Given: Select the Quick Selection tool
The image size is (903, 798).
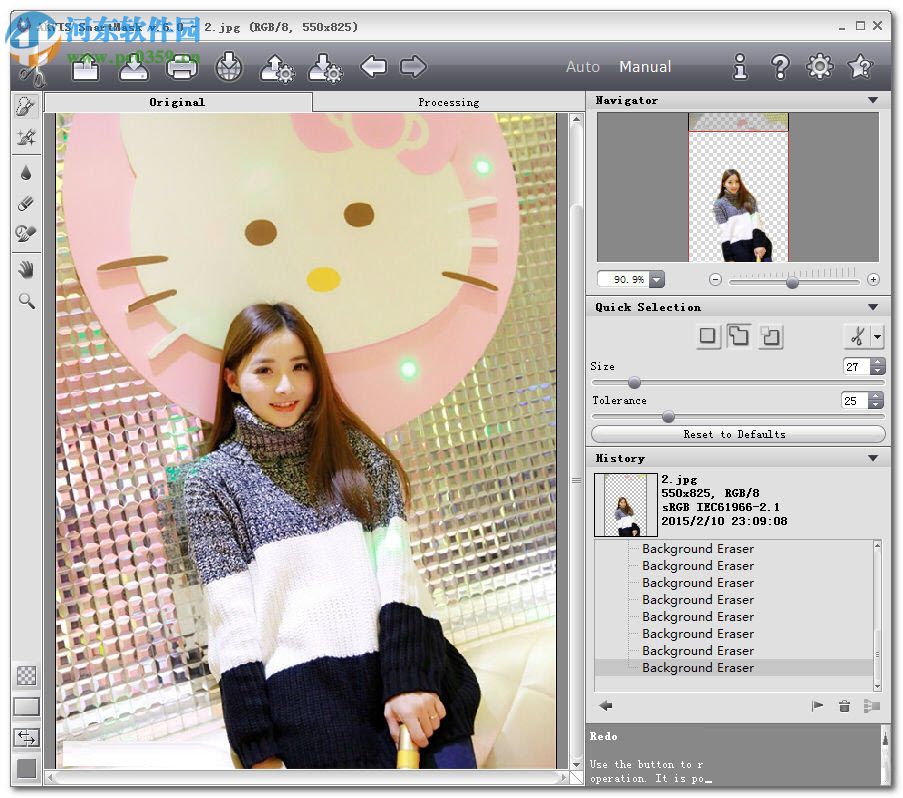Looking at the screenshot, I should 25,106.
